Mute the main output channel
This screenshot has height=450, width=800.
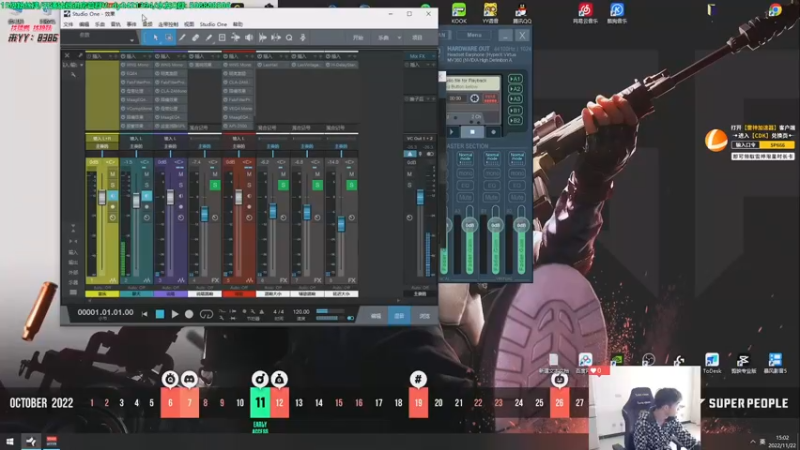coord(409,174)
